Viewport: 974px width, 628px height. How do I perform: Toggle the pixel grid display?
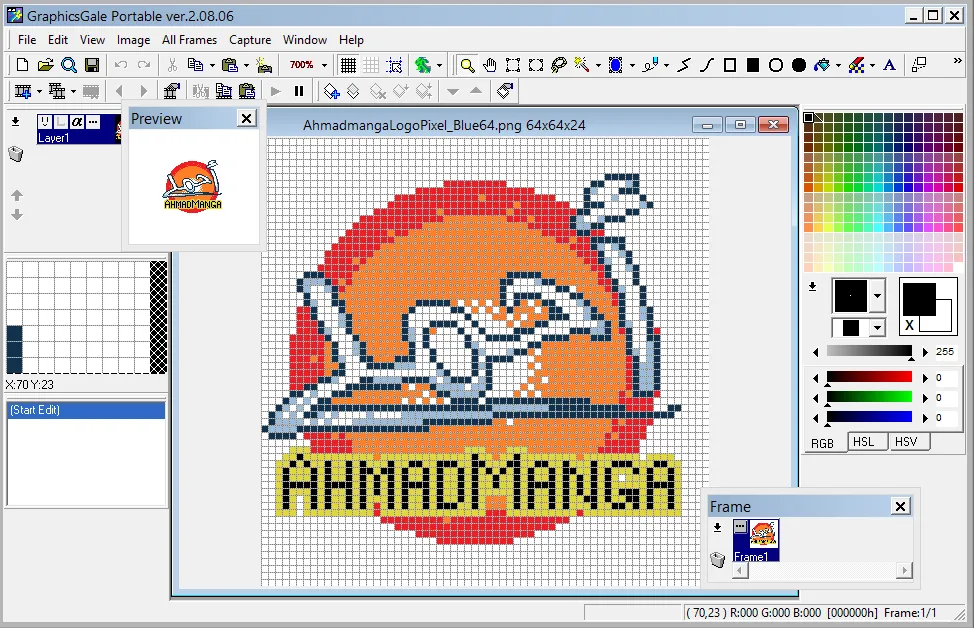point(348,65)
